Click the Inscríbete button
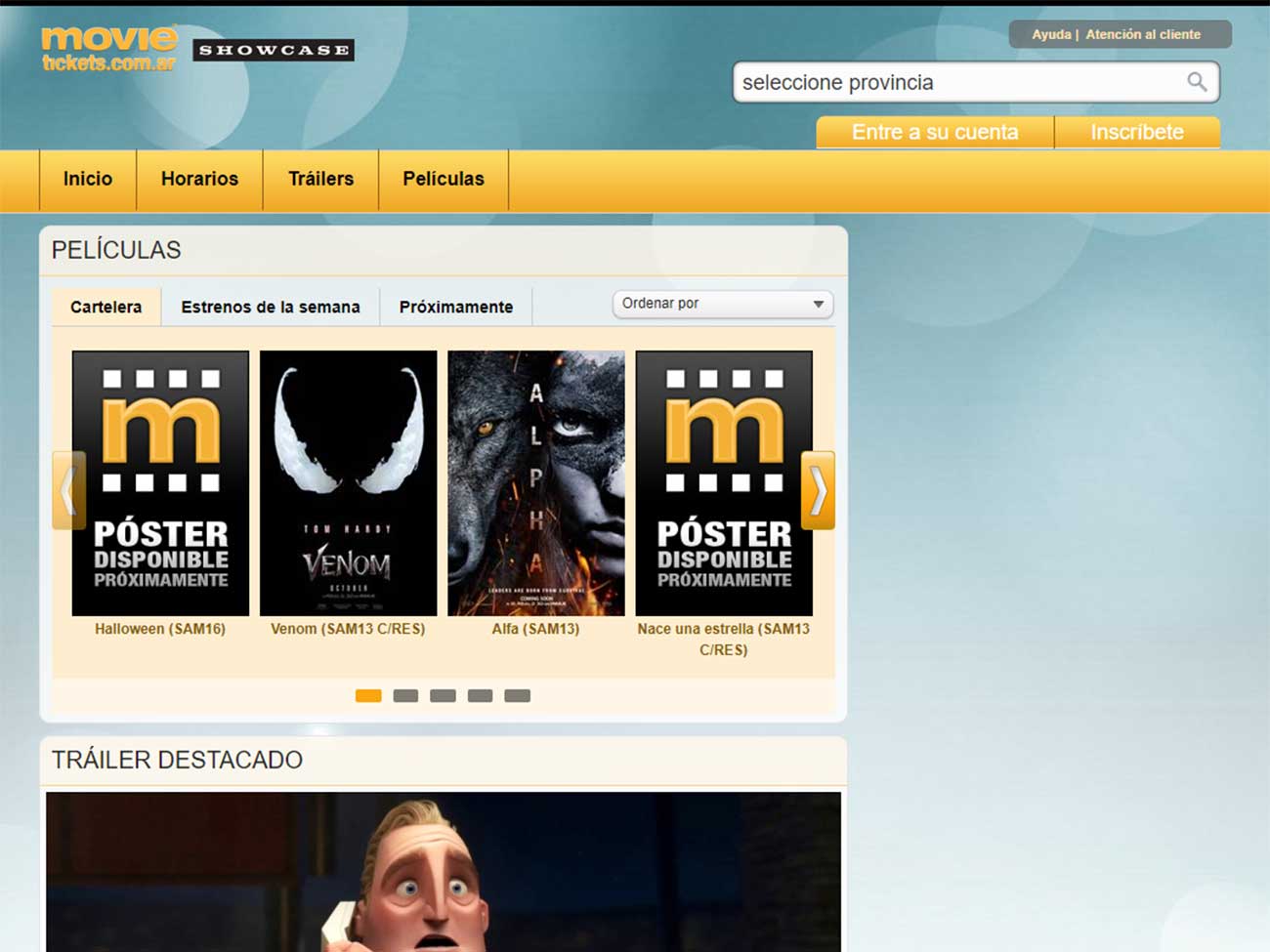 [x=1137, y=132]
